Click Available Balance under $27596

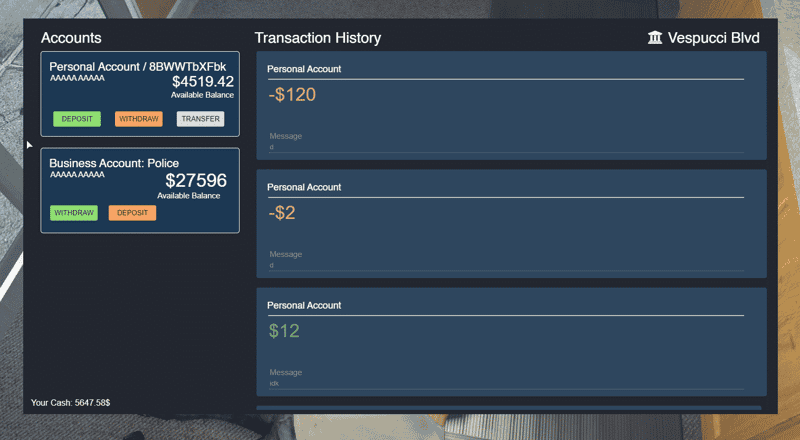tap(189, 195)
